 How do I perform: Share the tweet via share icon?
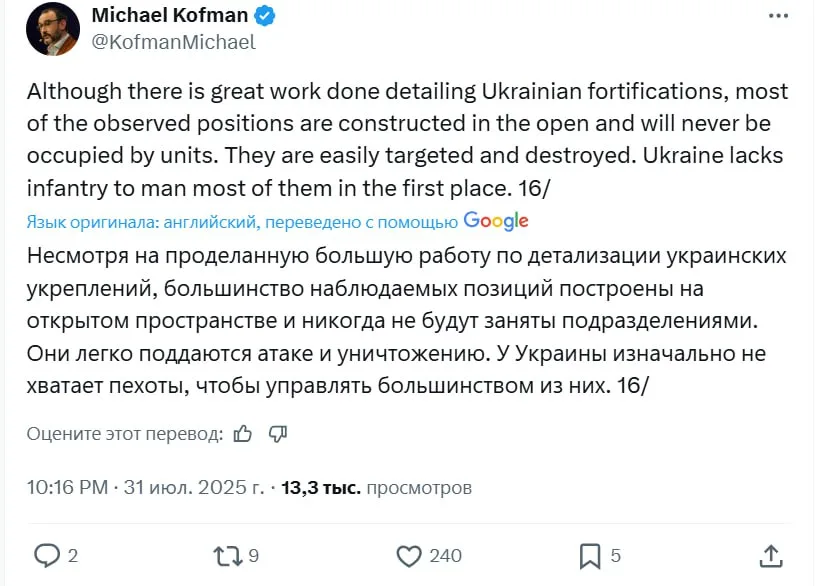(771, 555)
